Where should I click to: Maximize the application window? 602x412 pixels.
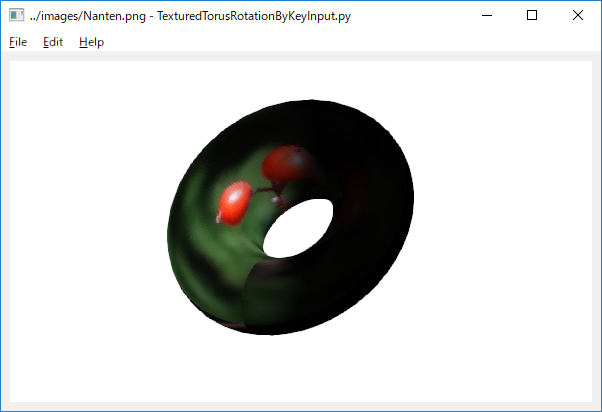pyautogui.click(x=532, y=15)
